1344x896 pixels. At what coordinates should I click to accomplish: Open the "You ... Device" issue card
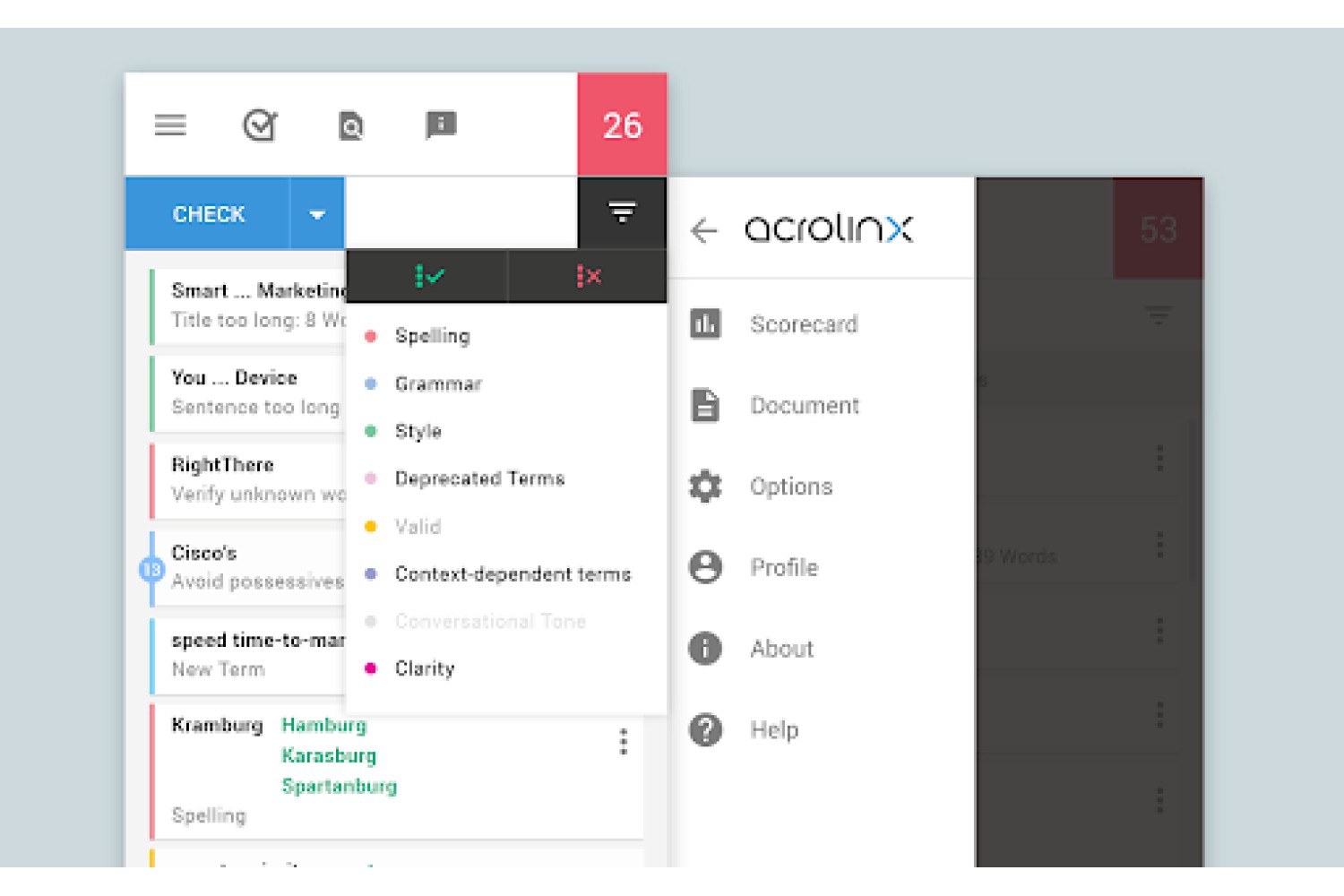248,392
